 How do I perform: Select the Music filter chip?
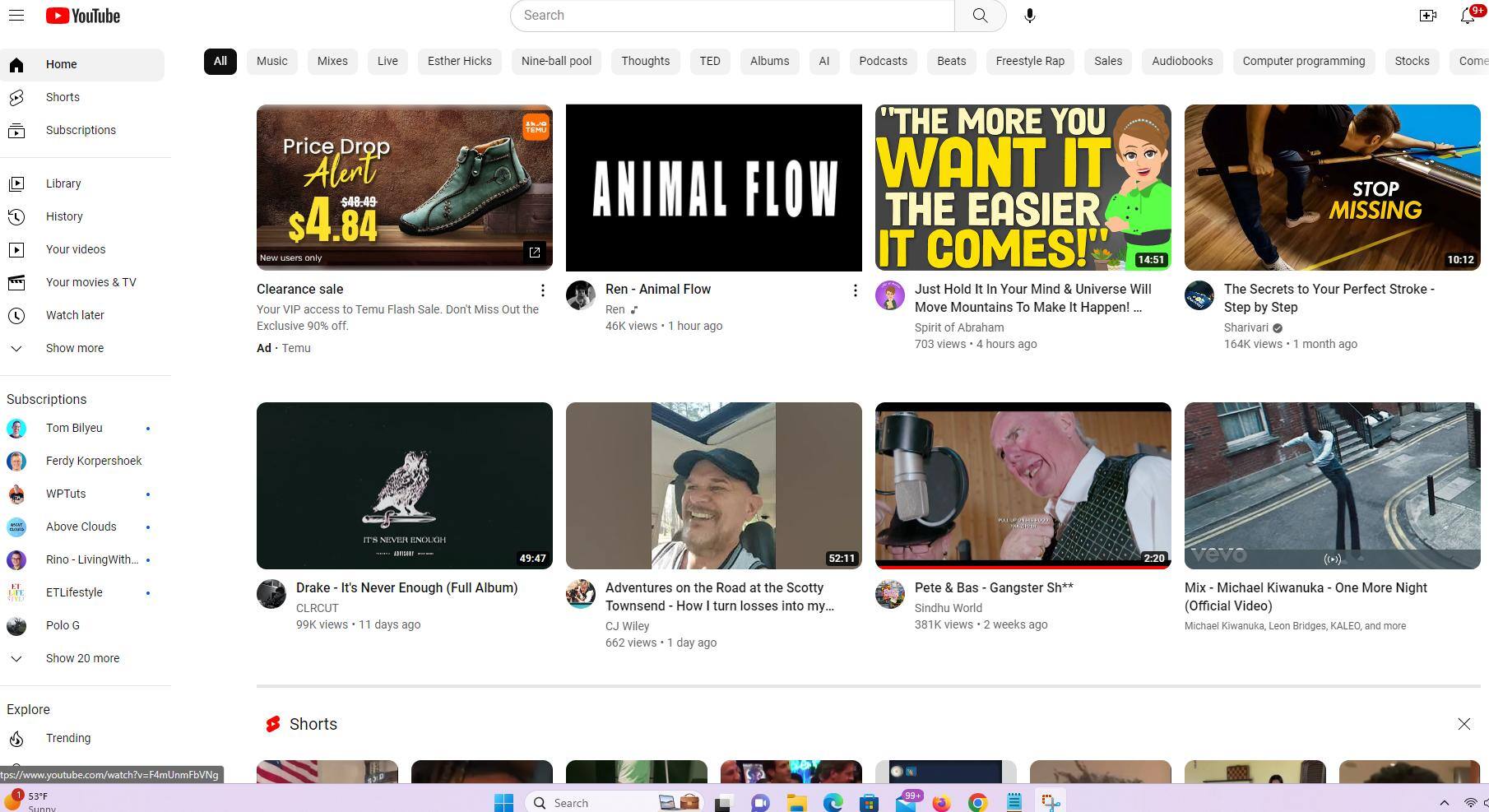point(271,61)
